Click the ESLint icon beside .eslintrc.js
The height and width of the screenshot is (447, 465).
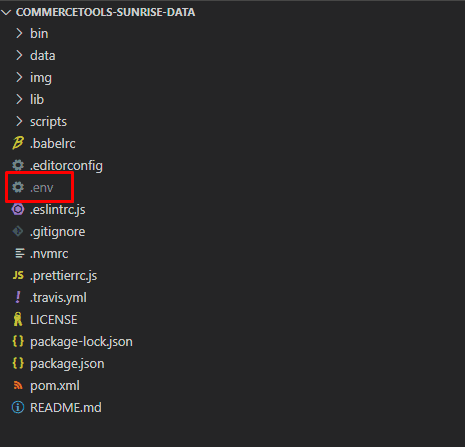point(18,209)
